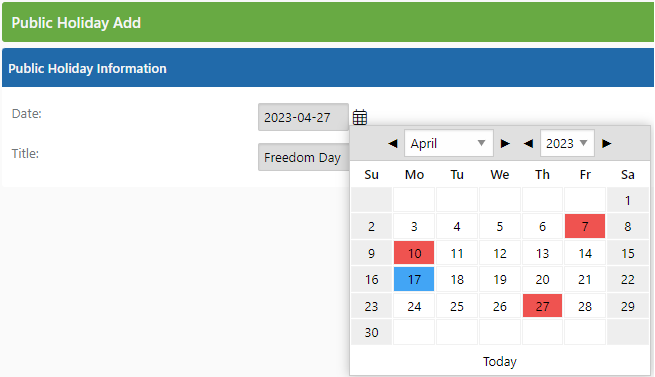Viewport: 655px width, 377px height.
Task: Choose day 29 in calendar
Action: 627,306
